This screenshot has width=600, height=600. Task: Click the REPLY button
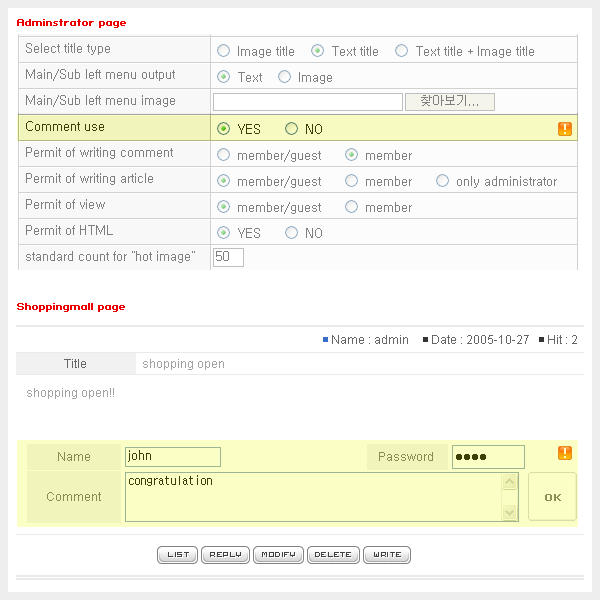[x=225, y=554]
